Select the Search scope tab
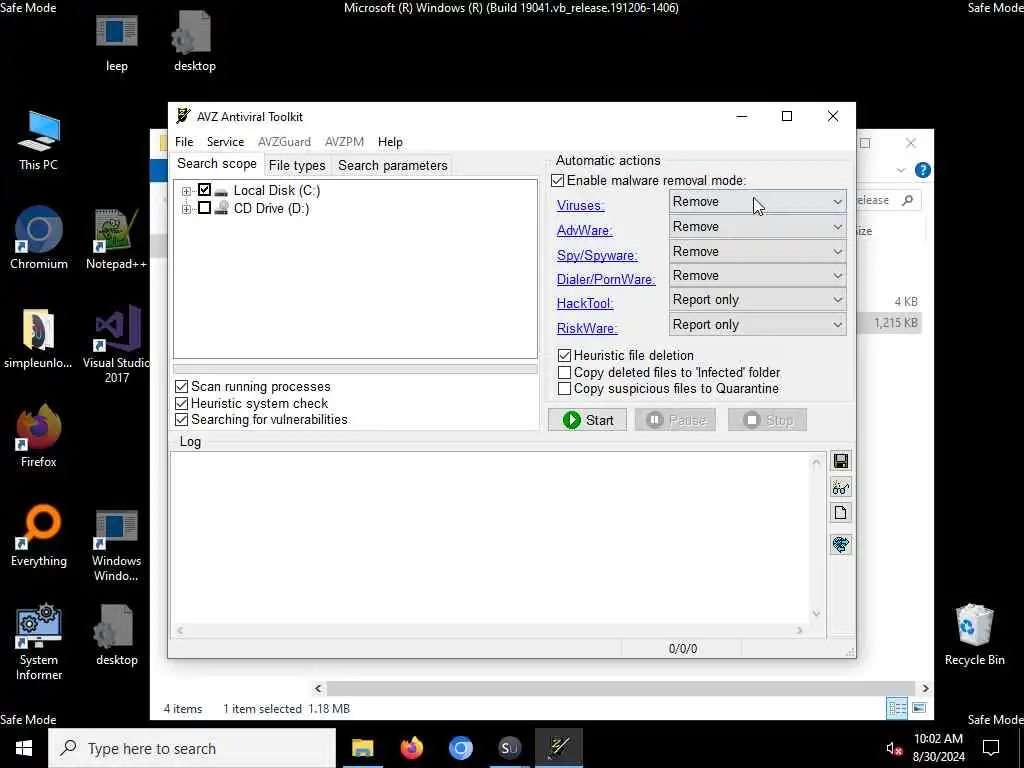1024x768 pixels. (x=217, y=164)
